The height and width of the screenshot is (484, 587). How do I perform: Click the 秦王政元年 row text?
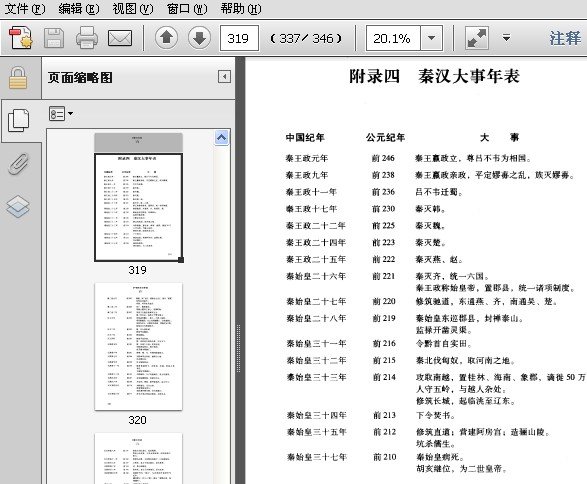click(x=307, y=158)
